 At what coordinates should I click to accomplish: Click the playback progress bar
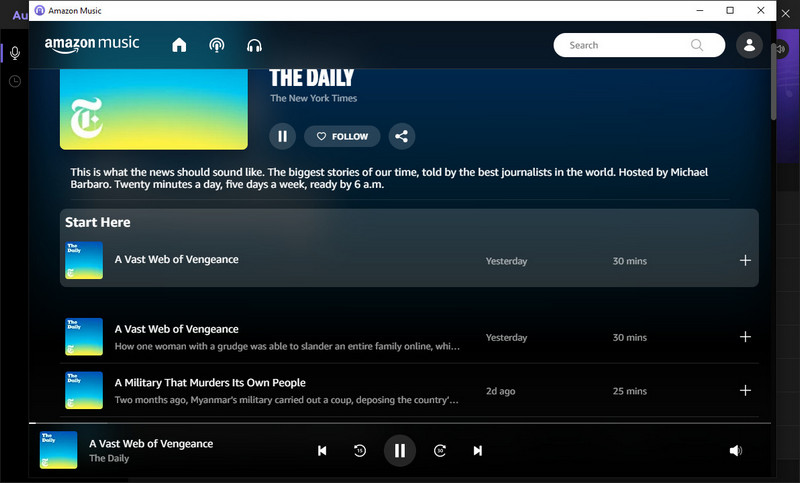[400, 423]
